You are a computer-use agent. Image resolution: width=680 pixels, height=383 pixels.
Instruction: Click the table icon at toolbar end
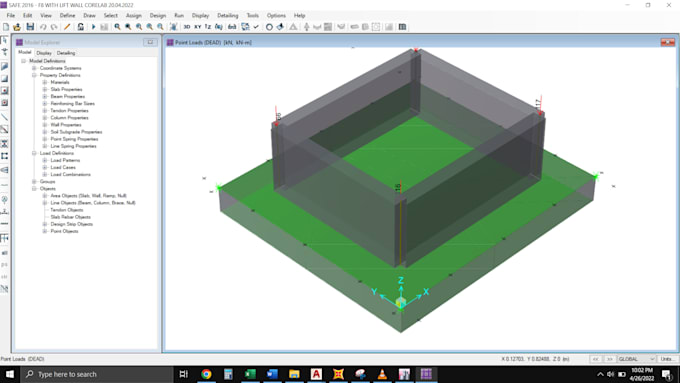(402, 27)
